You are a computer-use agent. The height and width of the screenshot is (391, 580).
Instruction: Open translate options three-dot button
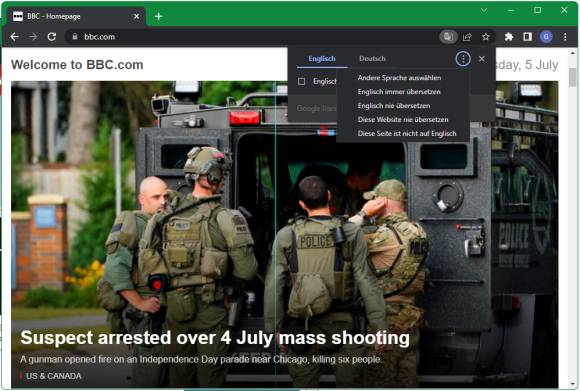tap(463, 59)
